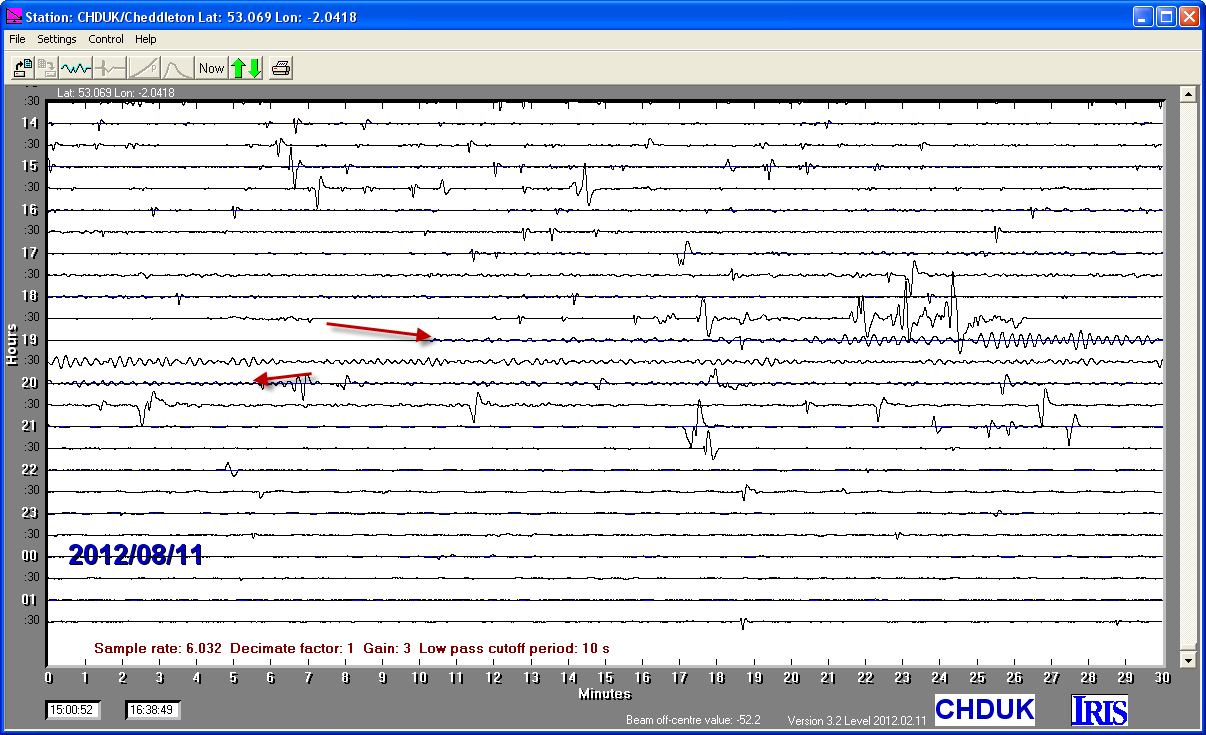Click the scrollbar up arrow

tap(1189, 94)
